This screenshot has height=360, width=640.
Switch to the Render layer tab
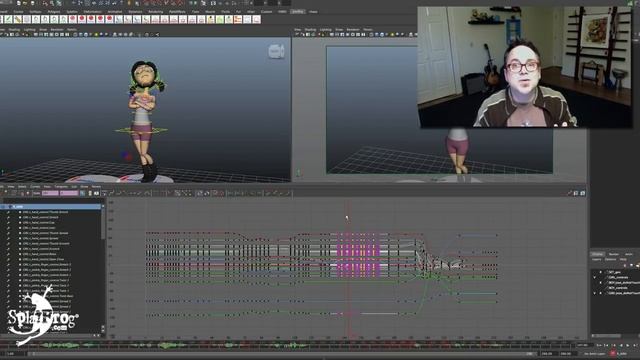613,254
